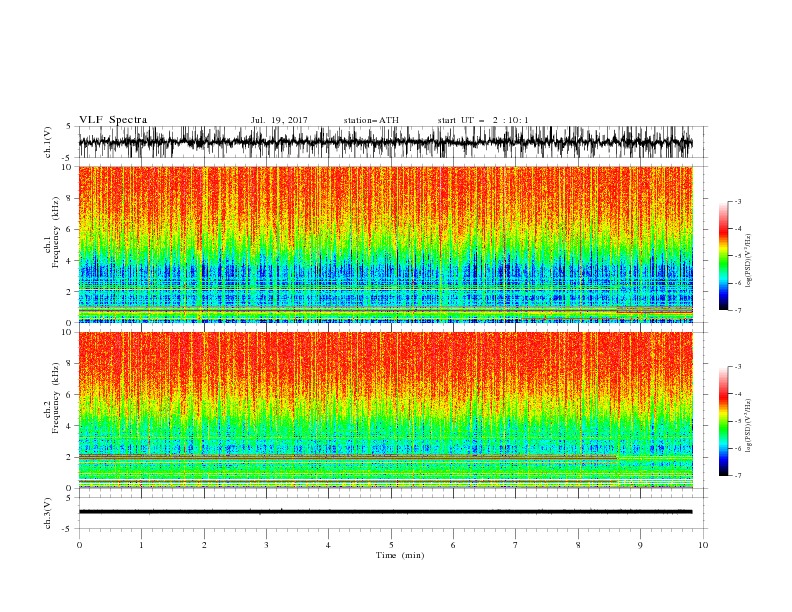Click the "station=ATH" header label
Viewport: 792px width, 612px height.
coord(371,120)
